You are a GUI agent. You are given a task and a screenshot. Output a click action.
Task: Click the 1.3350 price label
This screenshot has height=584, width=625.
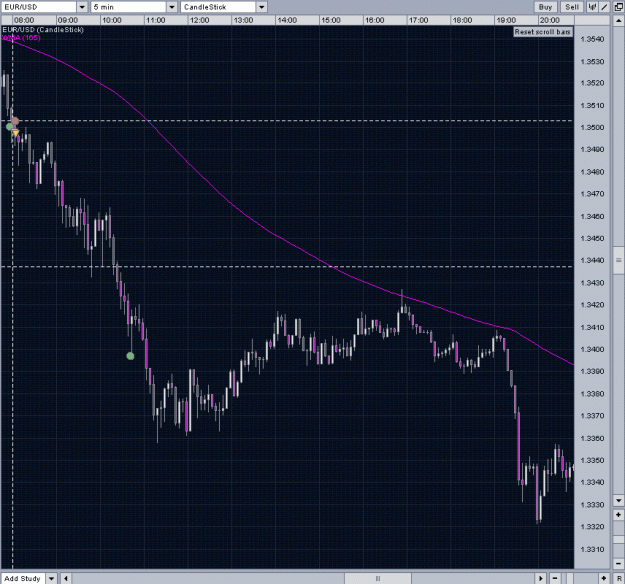click(x=592, y=460)
